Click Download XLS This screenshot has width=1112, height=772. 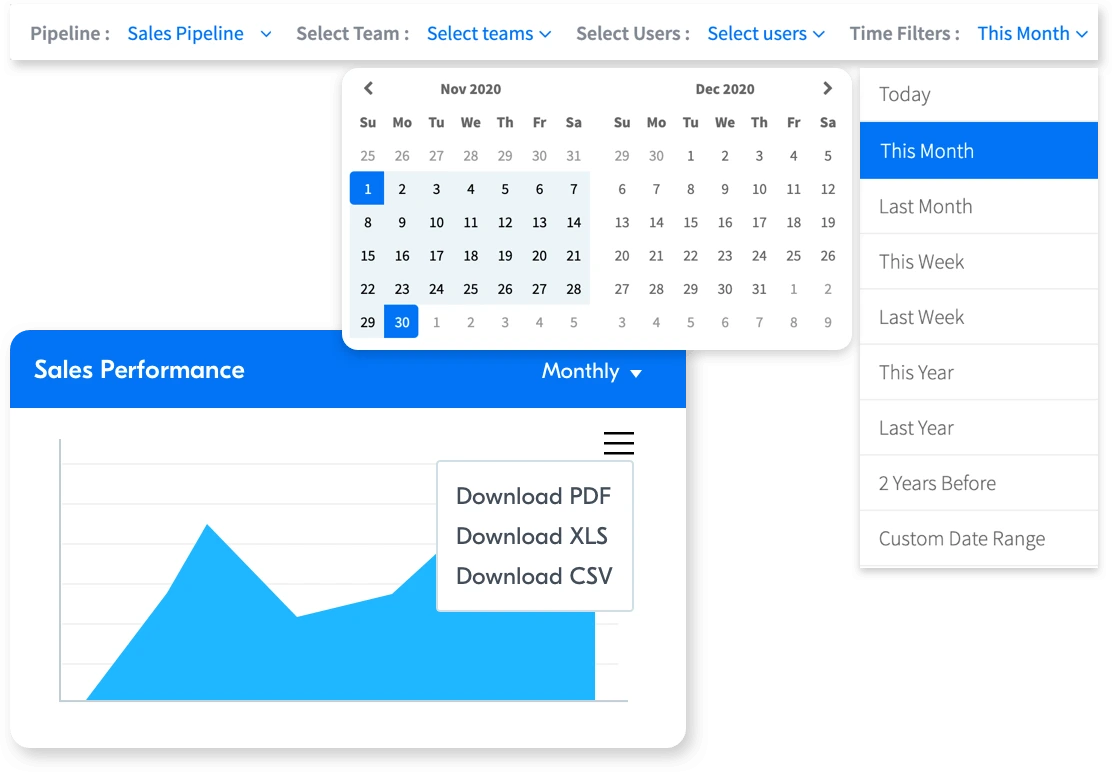pos(532,536)
